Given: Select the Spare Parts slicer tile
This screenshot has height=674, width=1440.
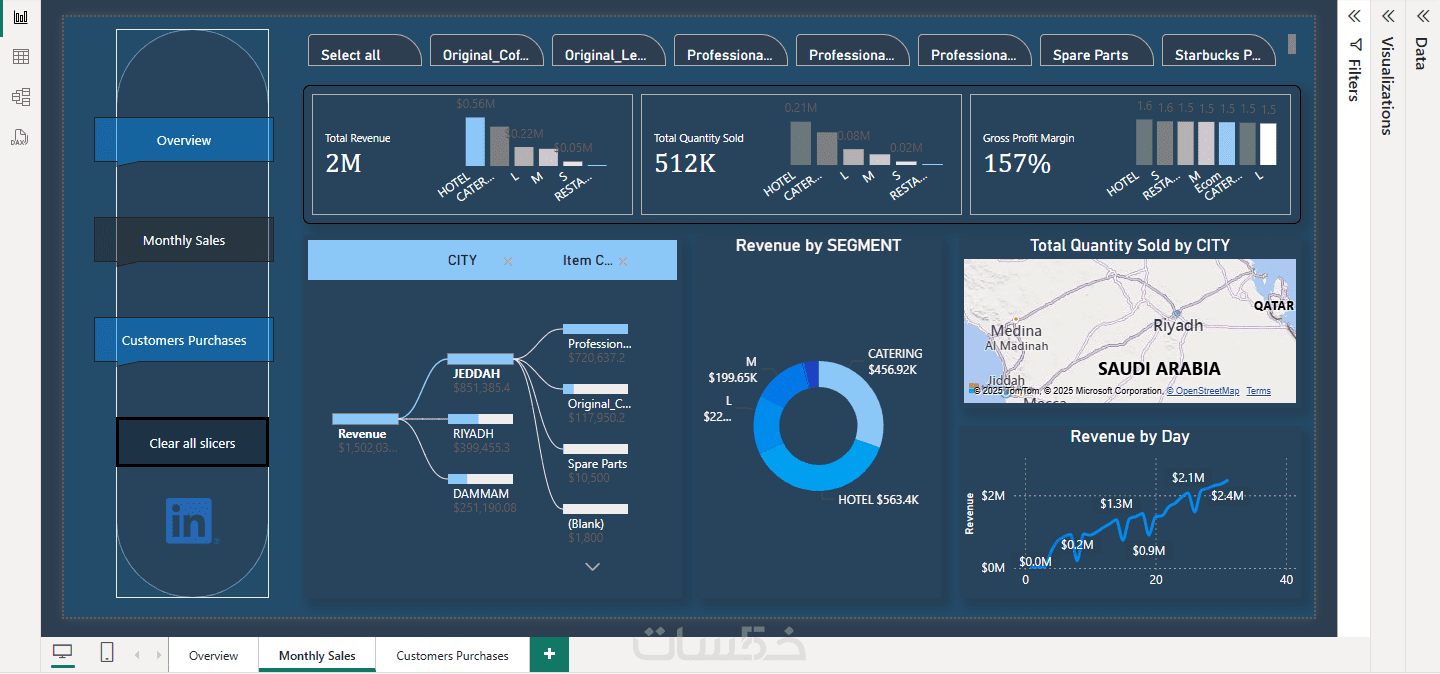Looking at the screenshot, I should tap(1097, 51).
